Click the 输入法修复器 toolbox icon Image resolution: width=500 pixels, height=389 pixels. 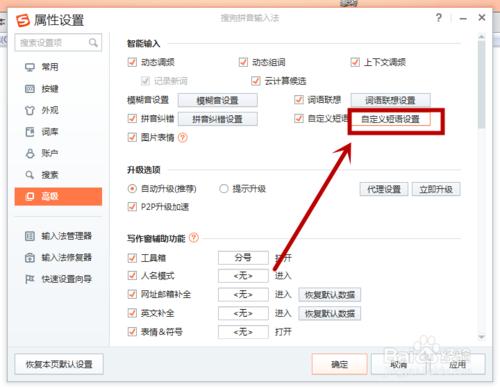[x=30, y=258]
